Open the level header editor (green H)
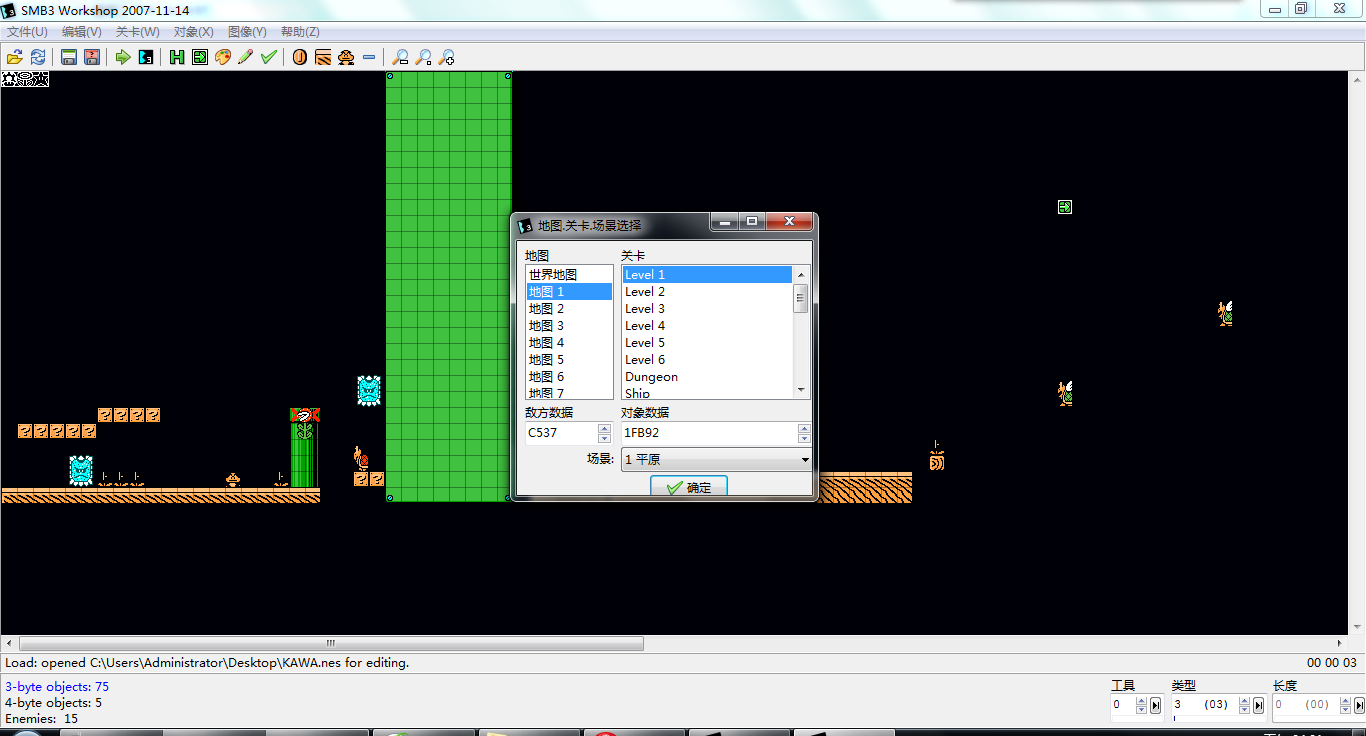Image resolution: width=1366 pixels, height=736 pixels. 177,57
